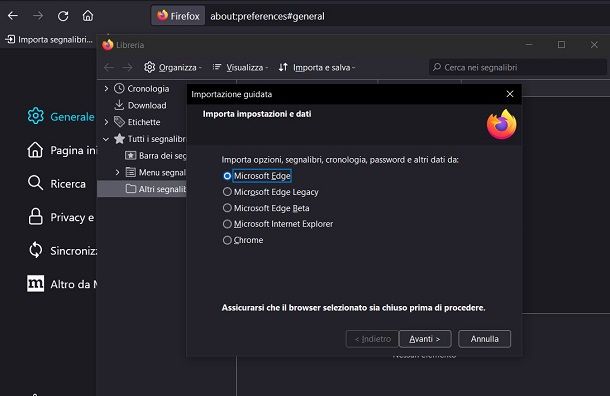Open the Organizza menu

click(x=173, y=67)
